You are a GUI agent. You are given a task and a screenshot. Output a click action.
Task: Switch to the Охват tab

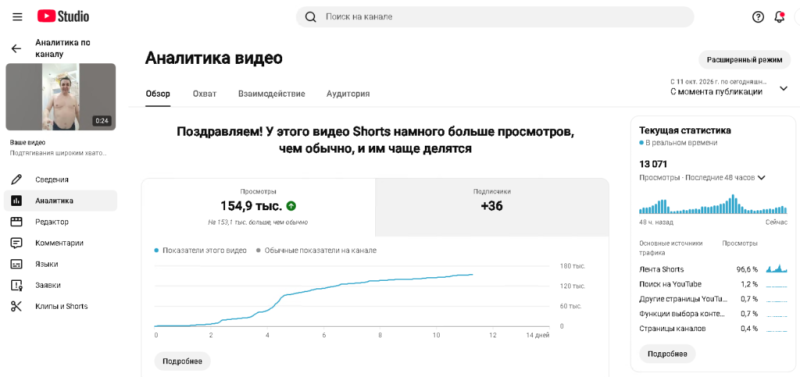204,94
